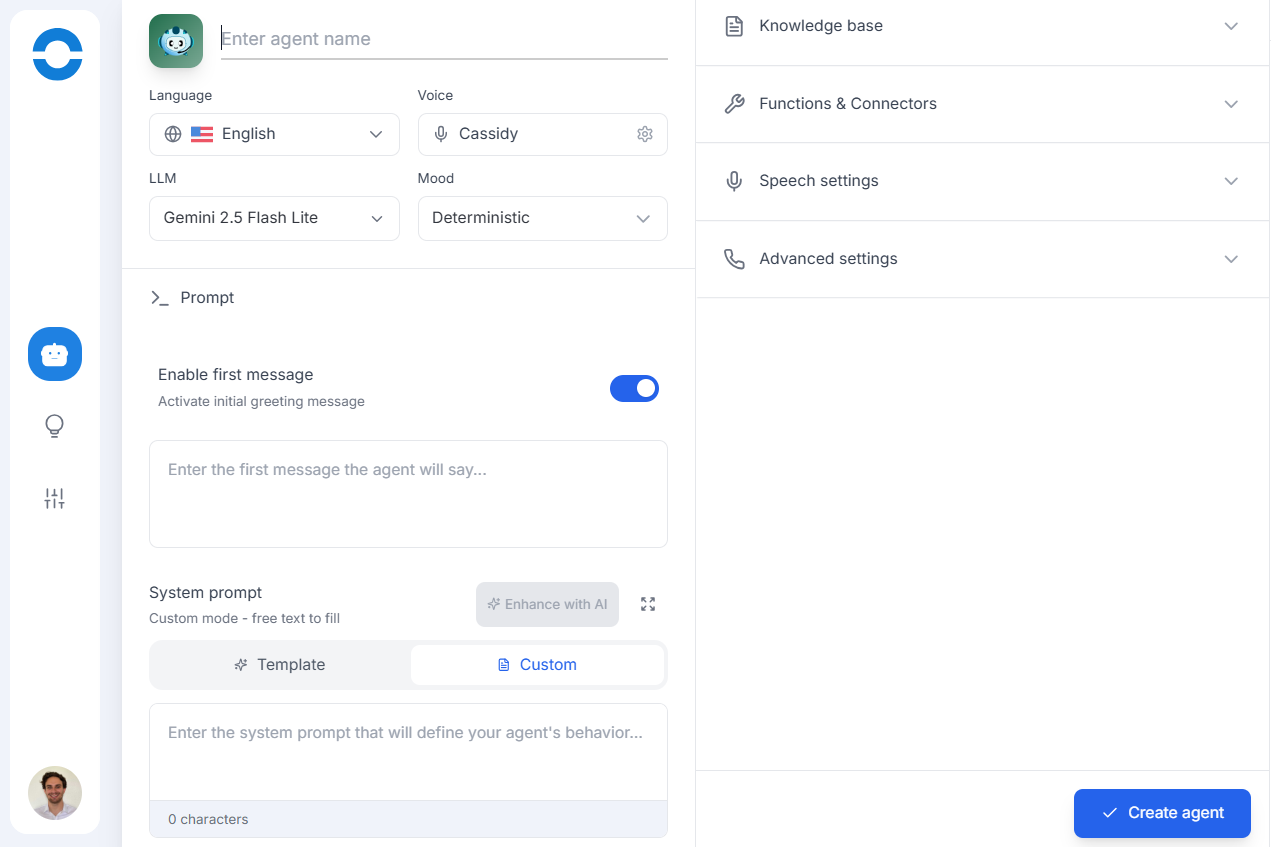Expand the Knowledge base section

pos(982,26)
